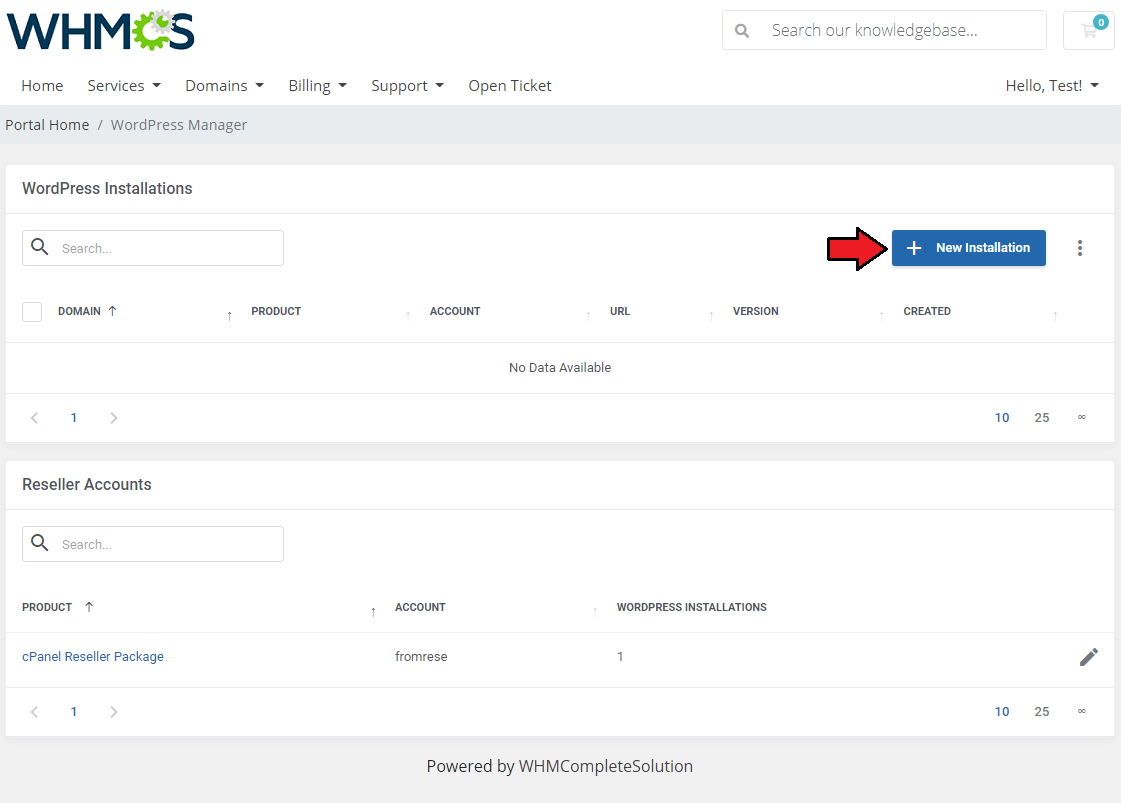Expand the Billing dropdown menu
The width and height of the screenshot is (1121, 803).
click(317, 86)
